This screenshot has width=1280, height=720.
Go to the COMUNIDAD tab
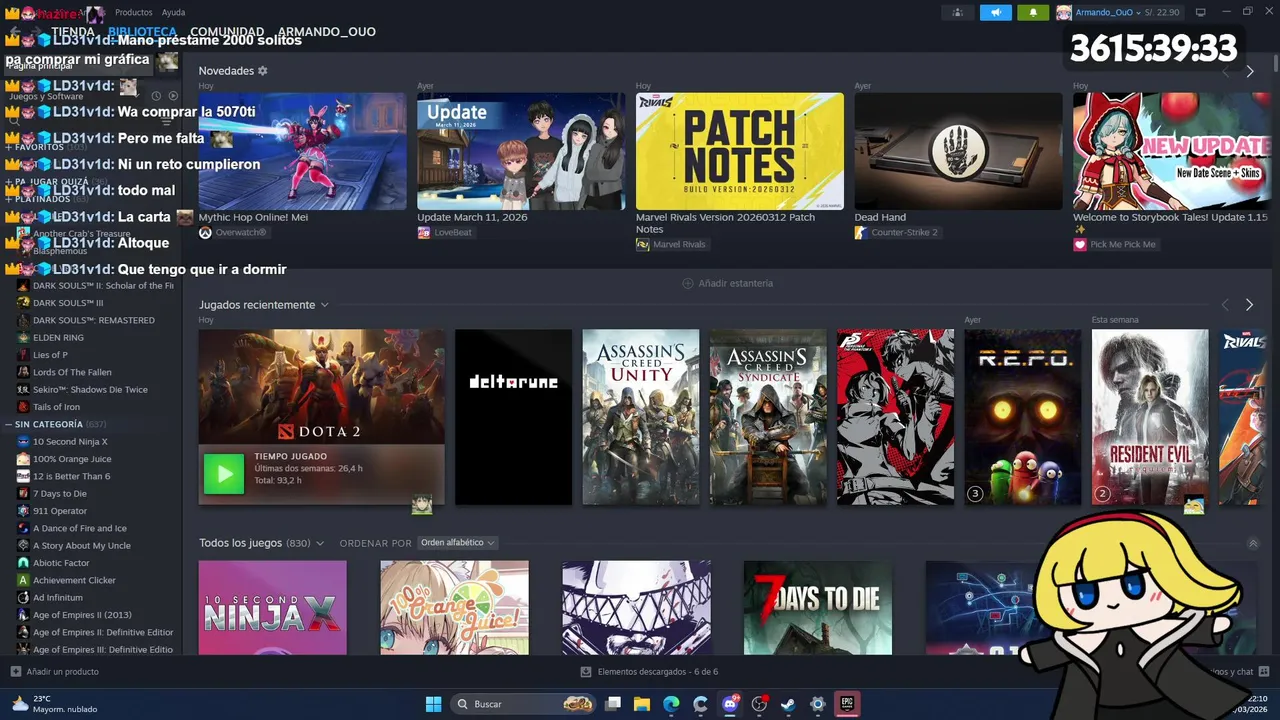pyautogui.click(x=227, y=32)
